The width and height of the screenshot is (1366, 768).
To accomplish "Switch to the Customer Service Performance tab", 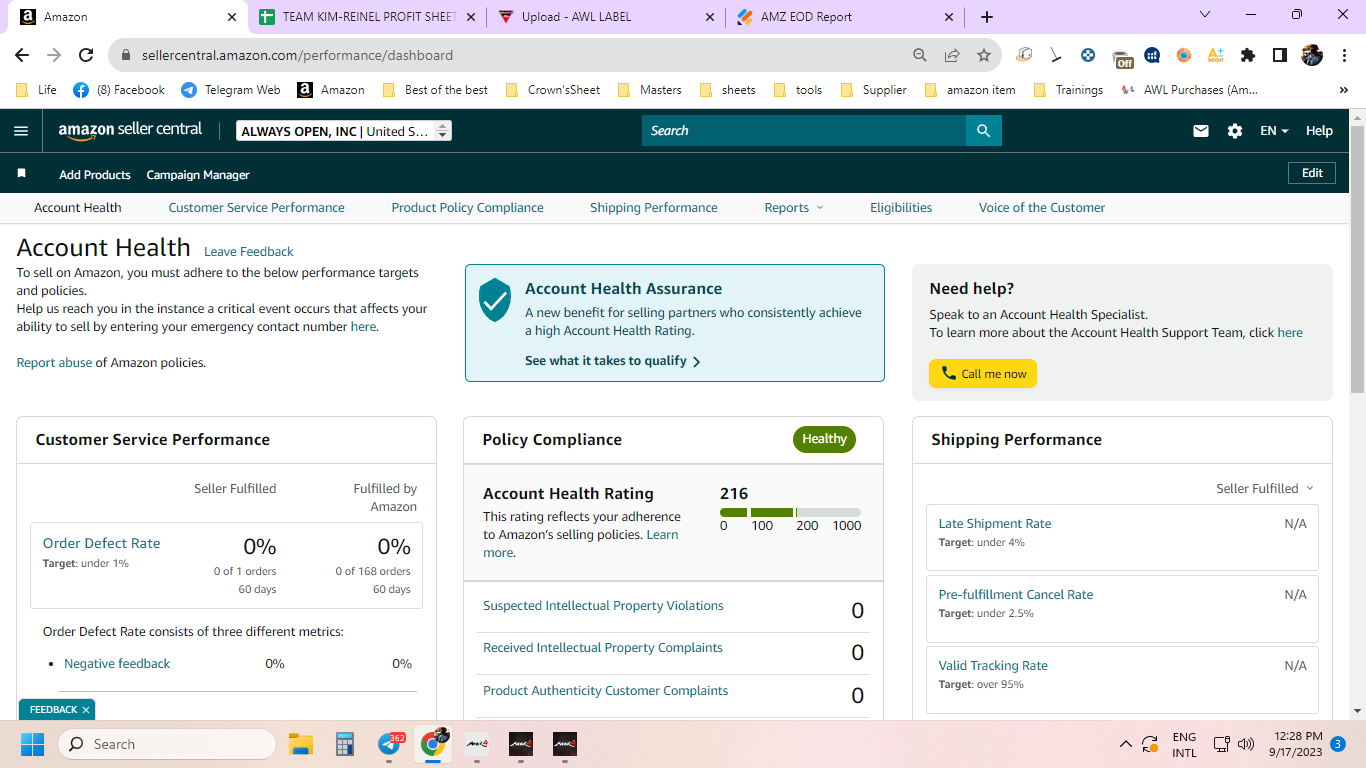I will (256, 208).
